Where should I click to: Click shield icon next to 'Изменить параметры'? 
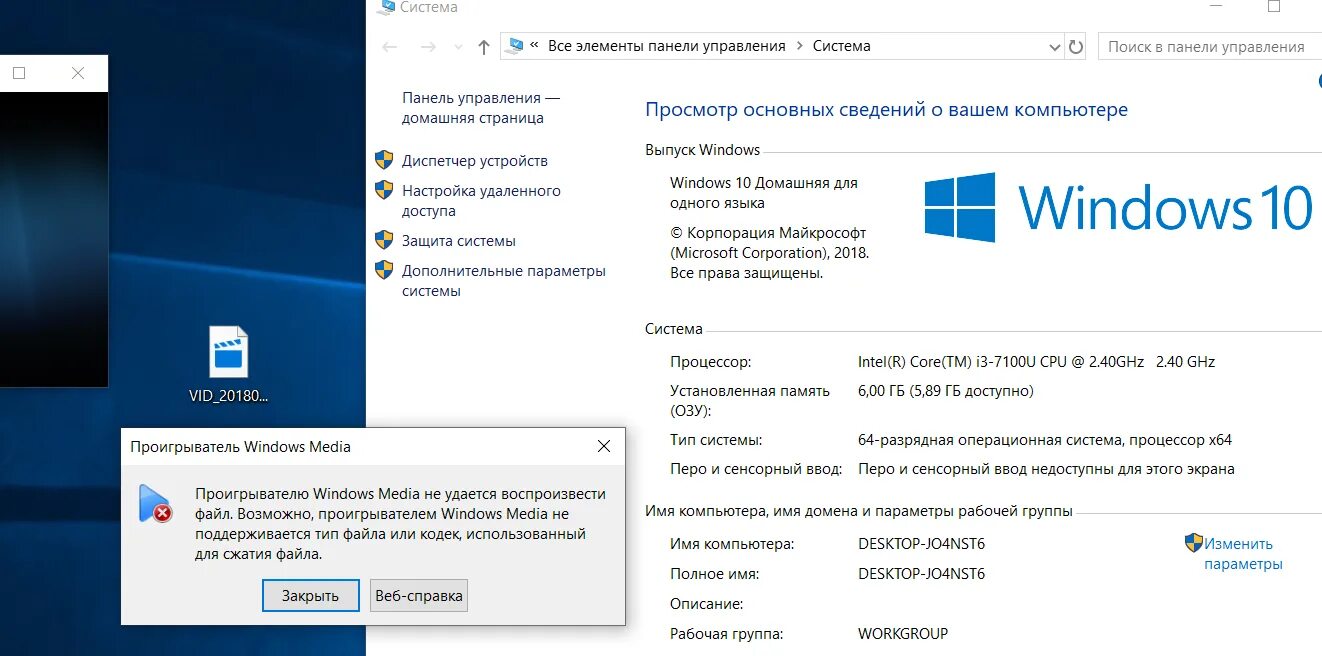(1194, 543)
